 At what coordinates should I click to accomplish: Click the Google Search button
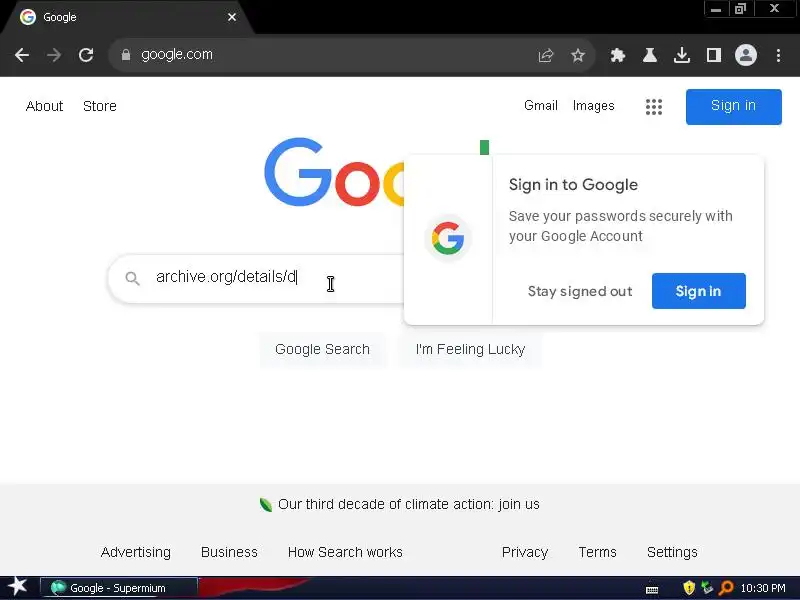click(322, 349)
